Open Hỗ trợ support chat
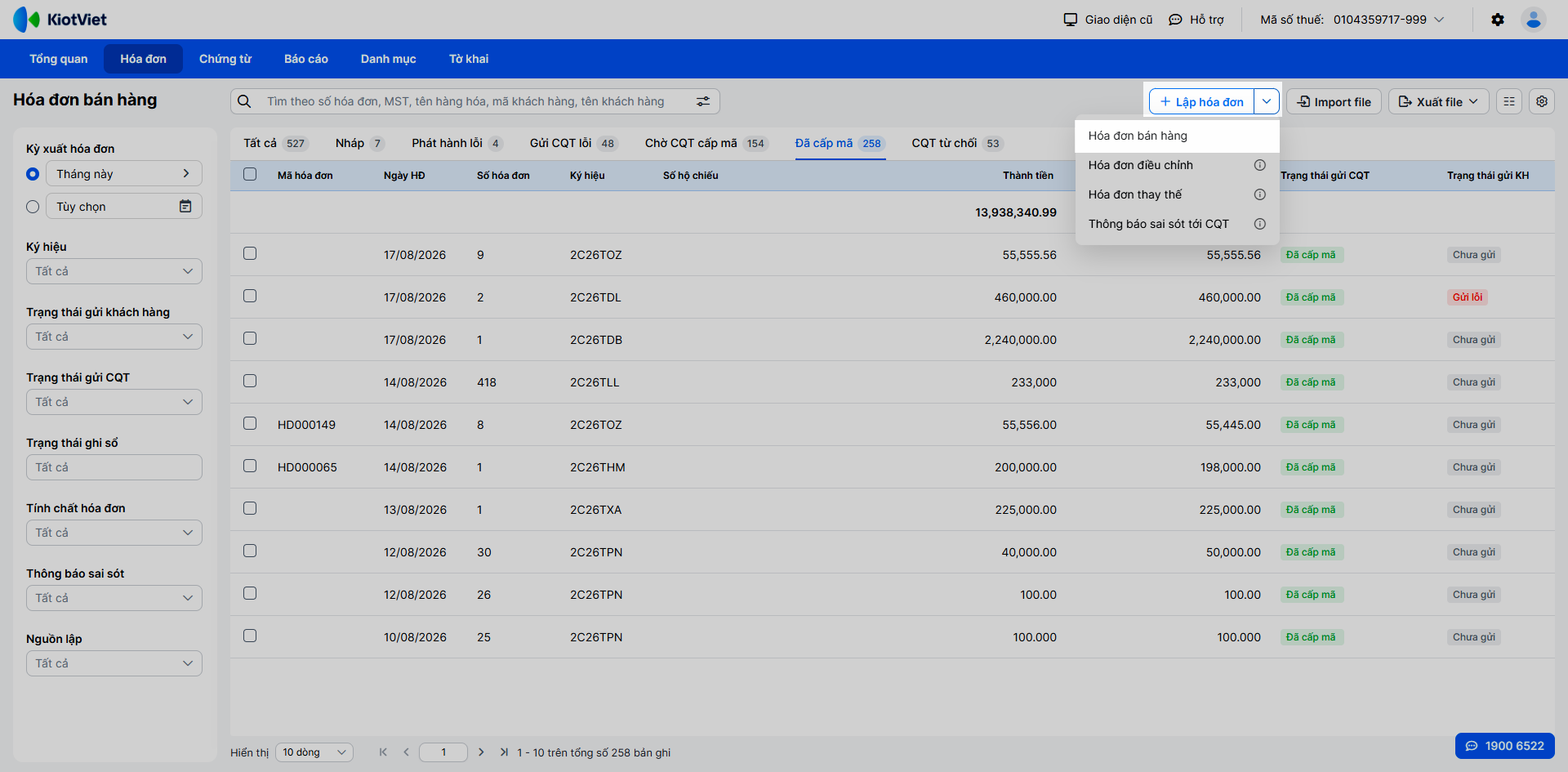 (x=1196, y=20)
